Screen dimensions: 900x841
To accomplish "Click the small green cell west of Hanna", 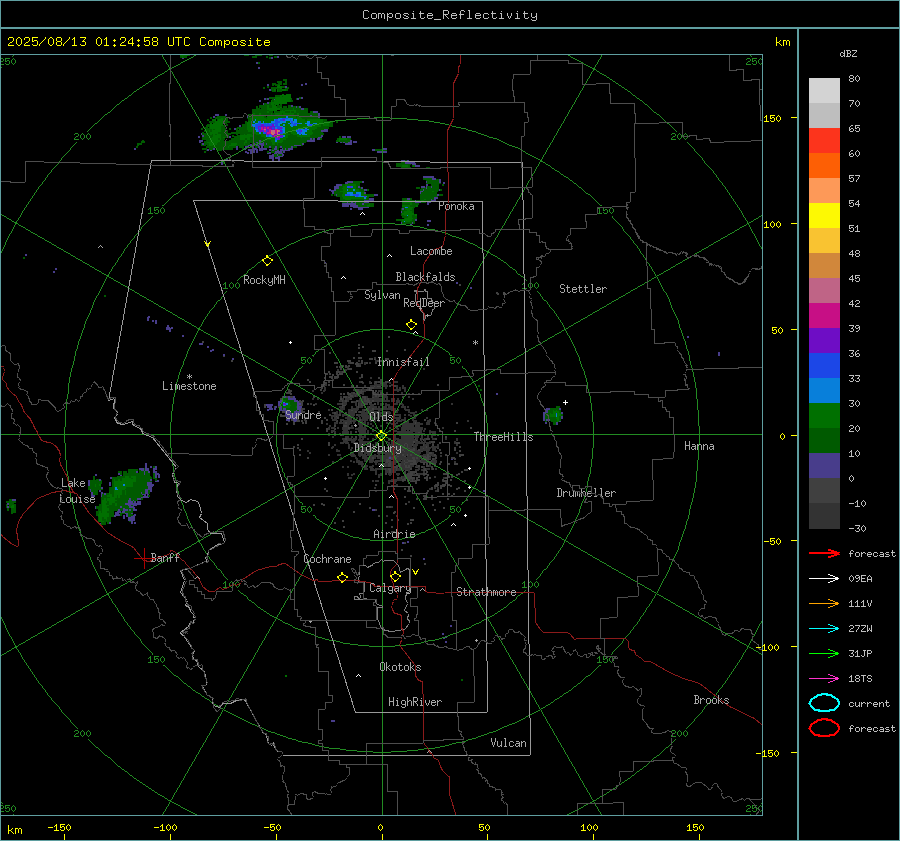I will tap(553, 414).
